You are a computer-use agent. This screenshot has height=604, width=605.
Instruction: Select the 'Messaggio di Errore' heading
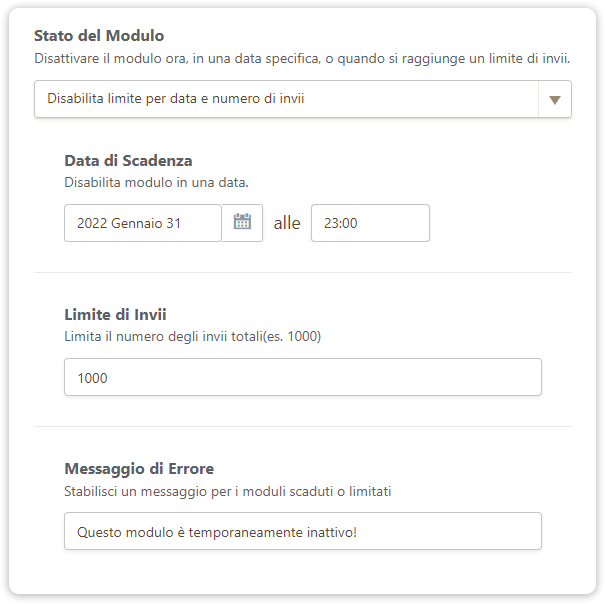[x=139, y=468]
